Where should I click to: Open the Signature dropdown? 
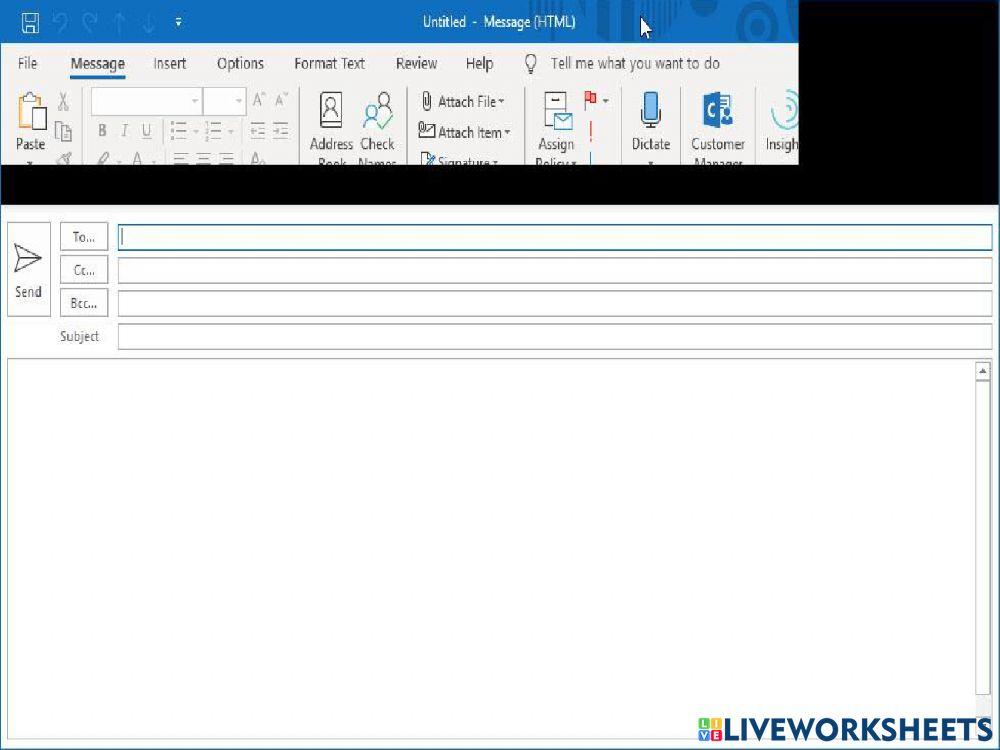[x=463, y=160]
